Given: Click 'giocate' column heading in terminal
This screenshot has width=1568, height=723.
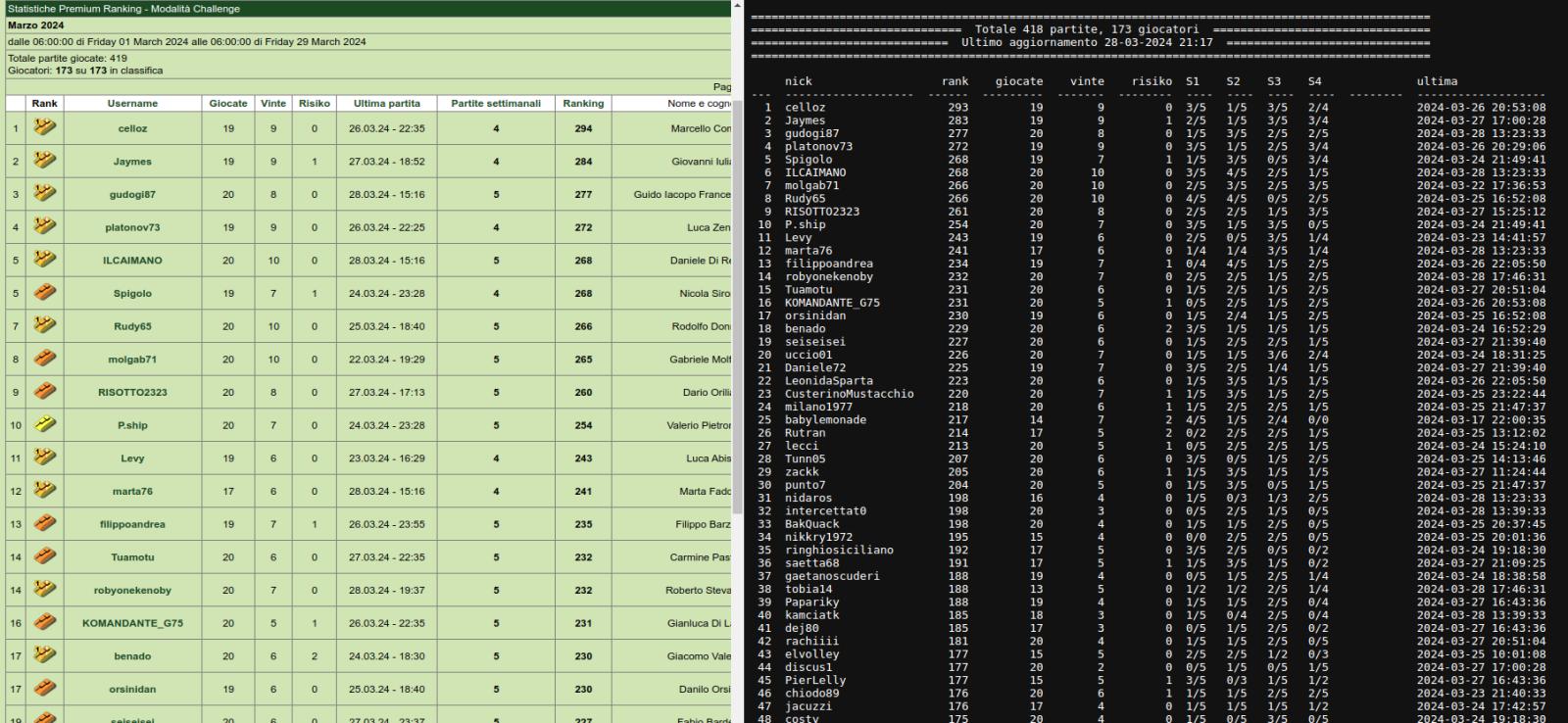Looking at the screenshot, I should click(x=1019, y=81).
